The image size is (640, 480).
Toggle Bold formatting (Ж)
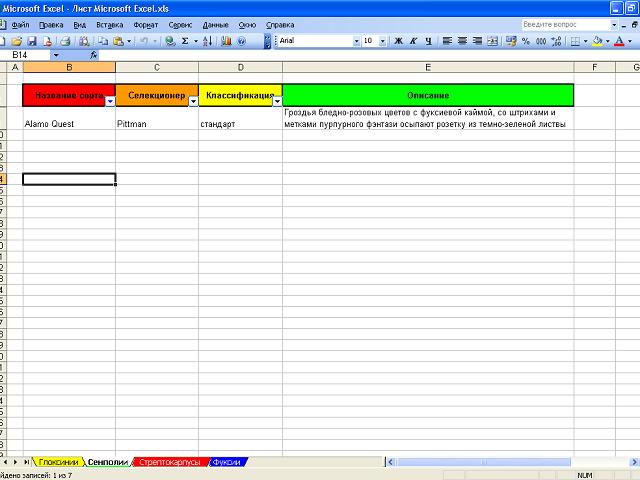click(398, 41)
